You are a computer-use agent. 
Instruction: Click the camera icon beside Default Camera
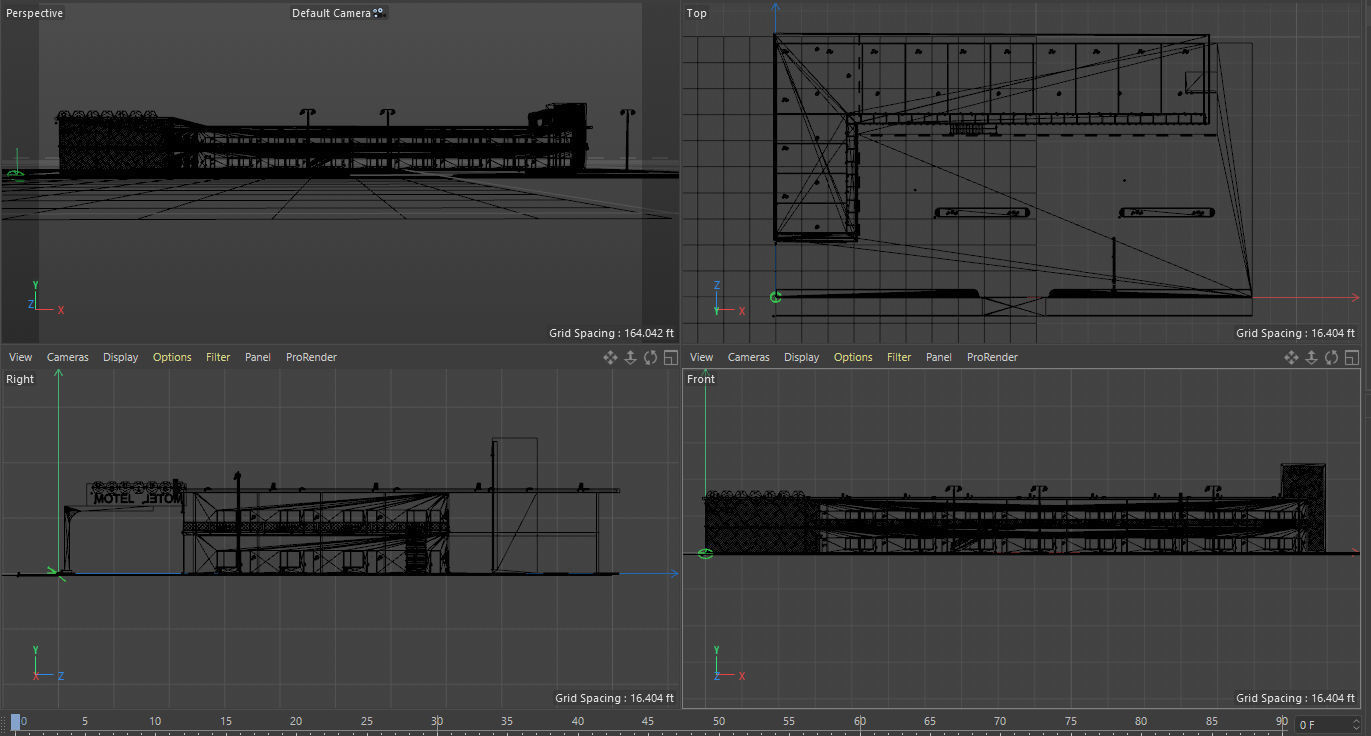(x=378, y=13)
